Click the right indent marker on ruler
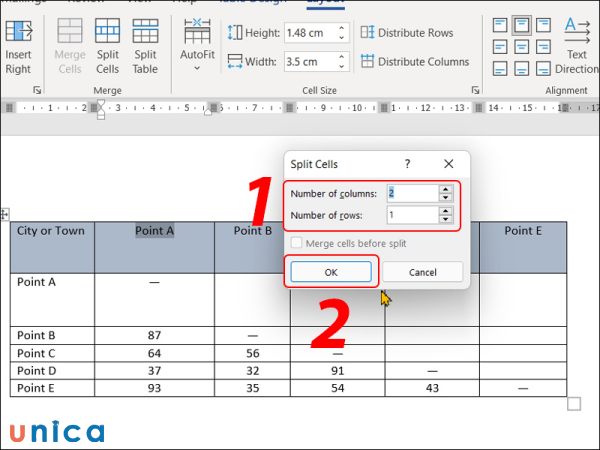600x450 pixels. 208,111
